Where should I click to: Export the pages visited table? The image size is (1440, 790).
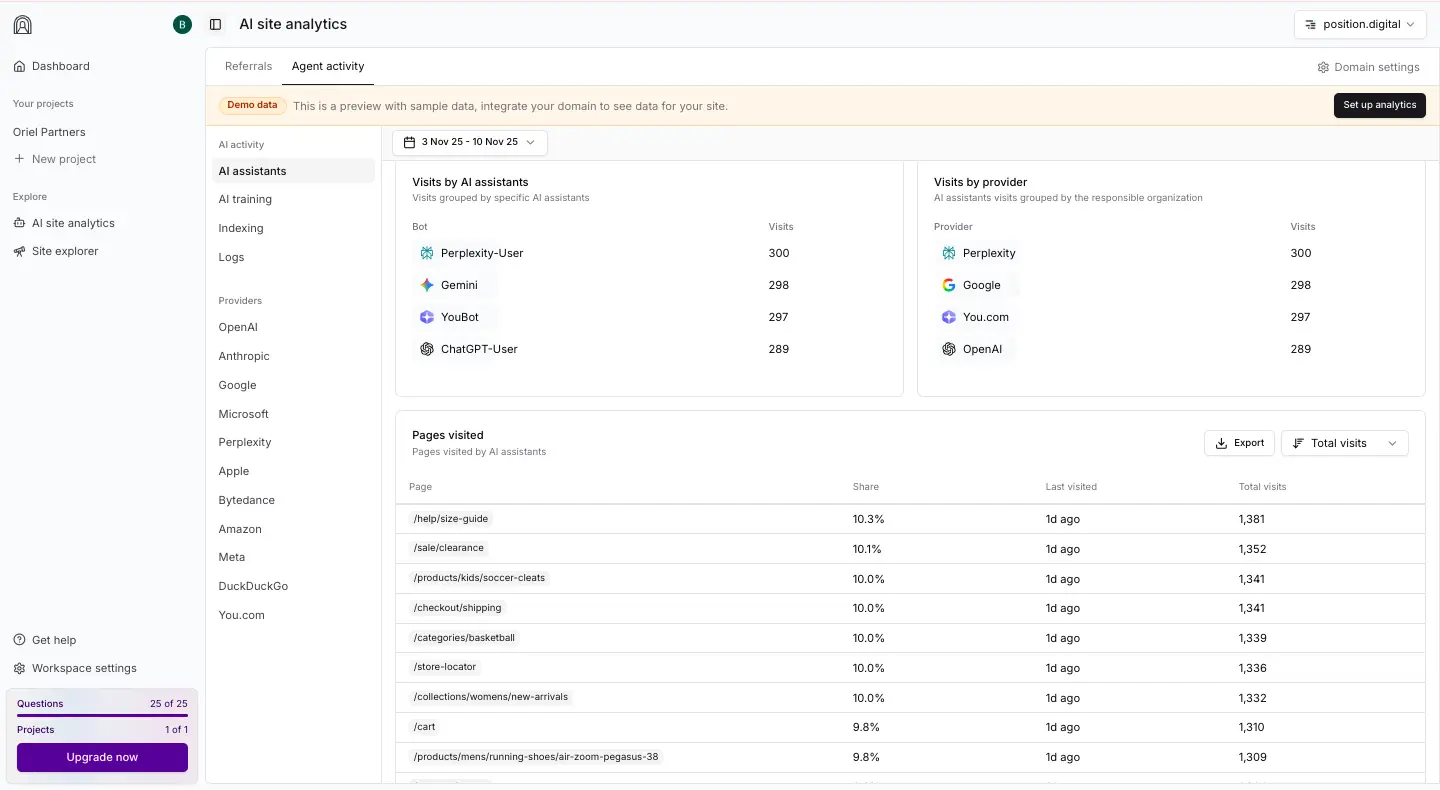pyautogui.click(x=1239, y=443)
